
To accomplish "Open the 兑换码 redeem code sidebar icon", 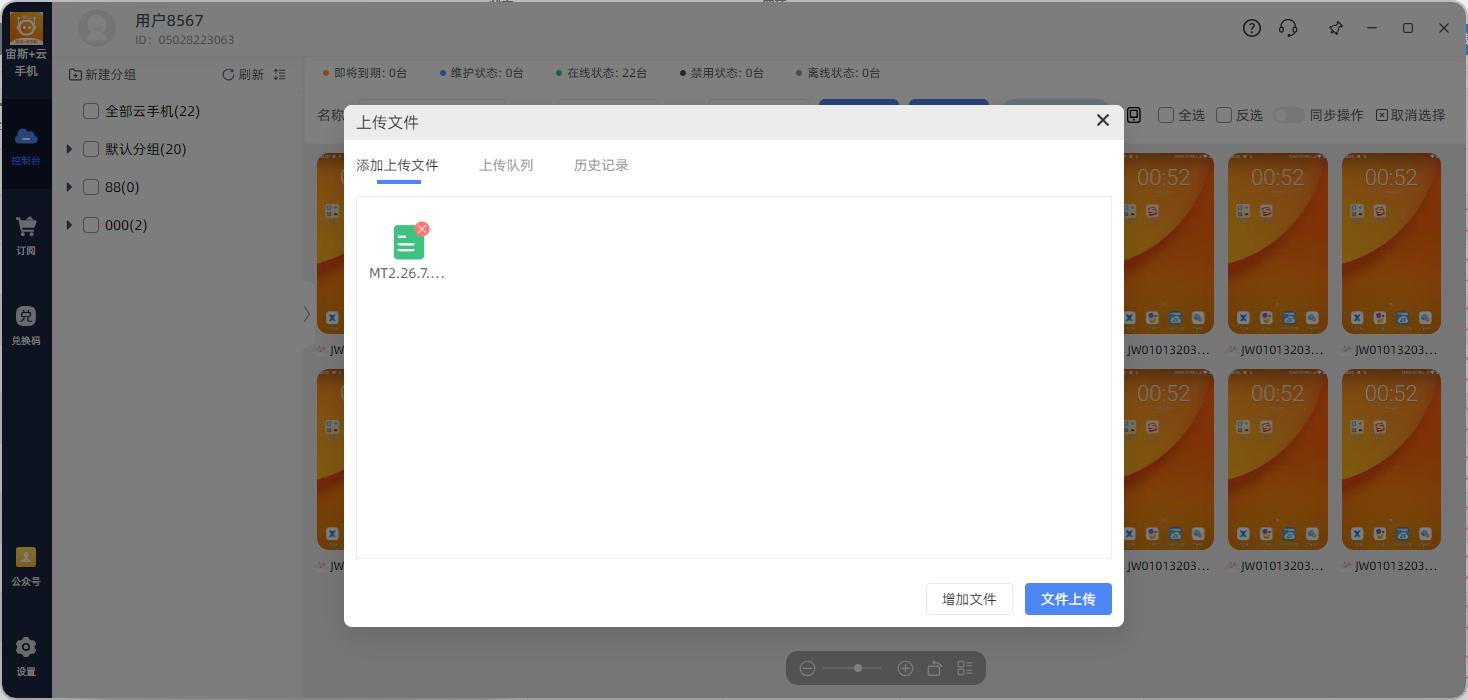I will pyautogui.click(x=26, y=325).
